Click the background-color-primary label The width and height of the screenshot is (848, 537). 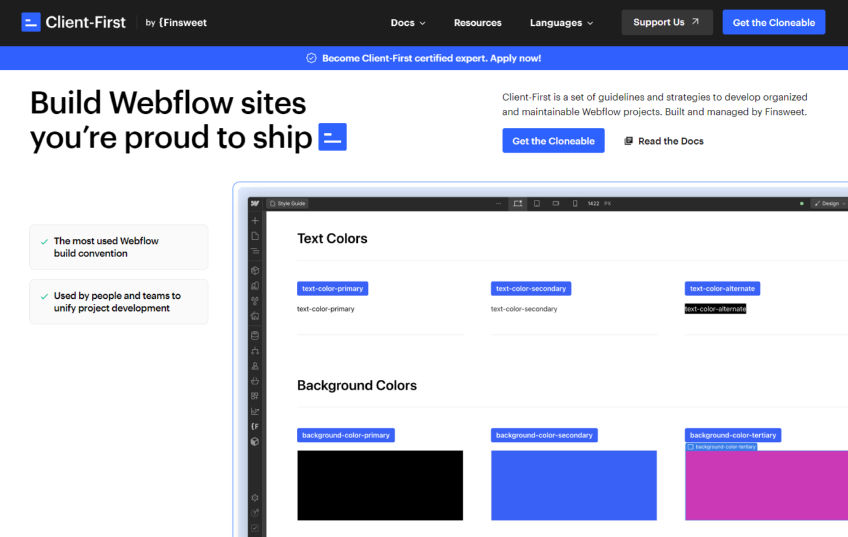tap(346, 435)
